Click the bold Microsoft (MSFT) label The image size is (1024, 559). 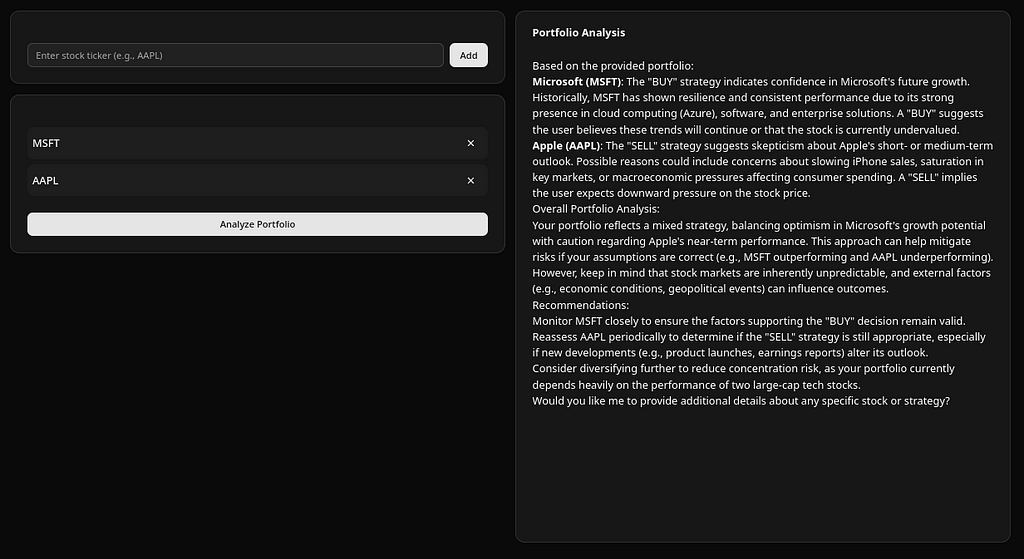[577, 82]
